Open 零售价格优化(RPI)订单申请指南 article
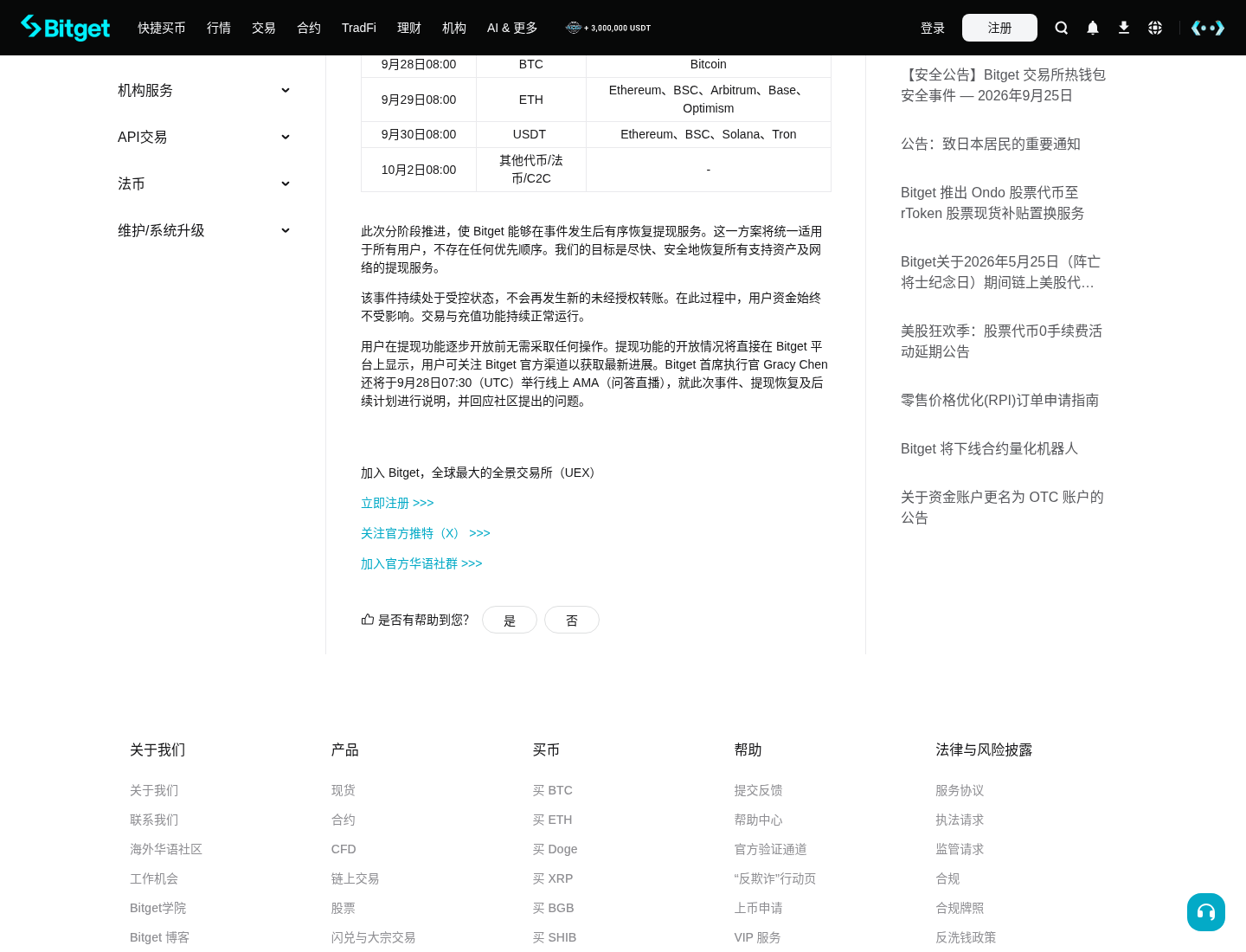 tap(999, 400)
